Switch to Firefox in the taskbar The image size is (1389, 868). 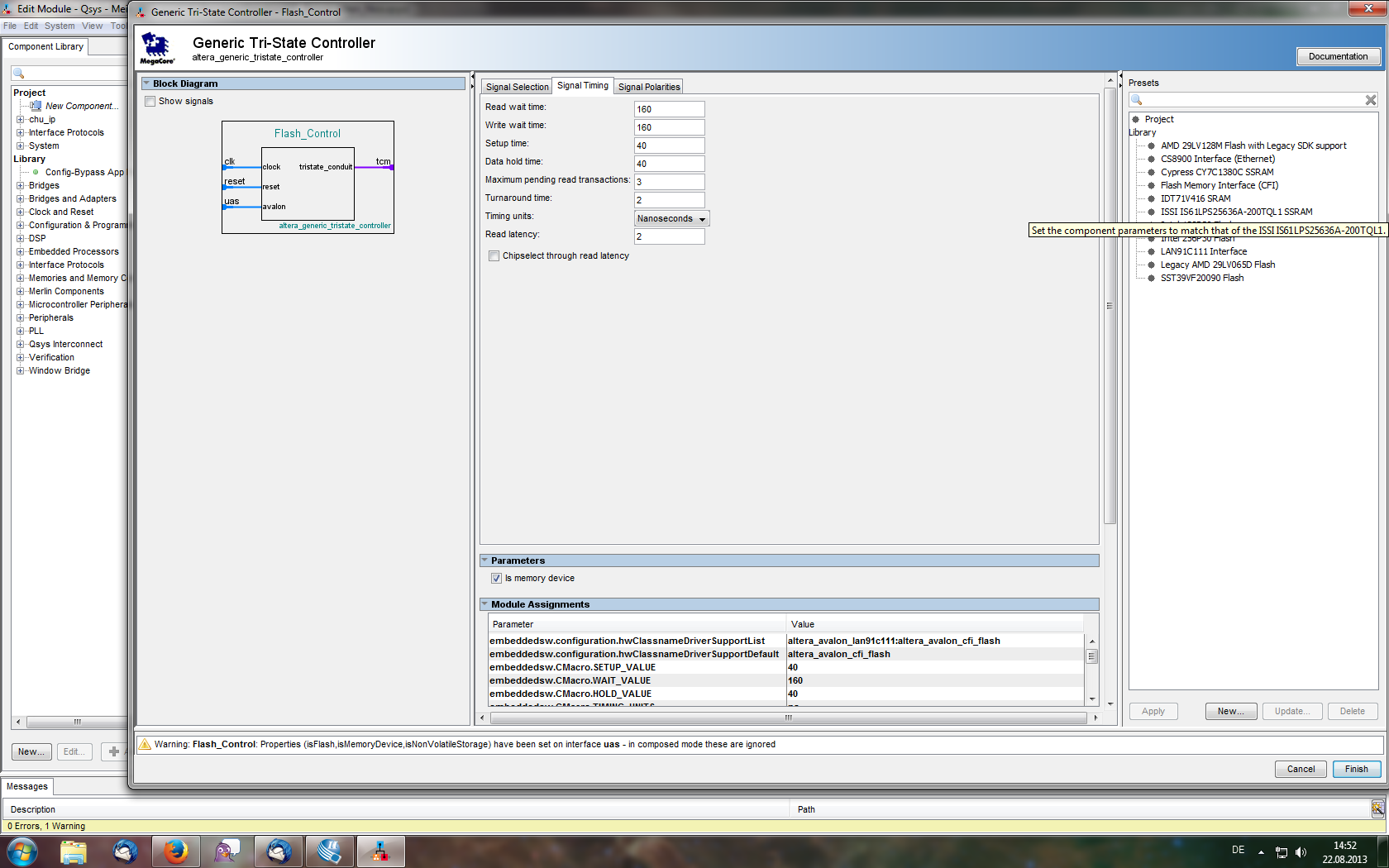pyautogui.click(x=175, y=851)
